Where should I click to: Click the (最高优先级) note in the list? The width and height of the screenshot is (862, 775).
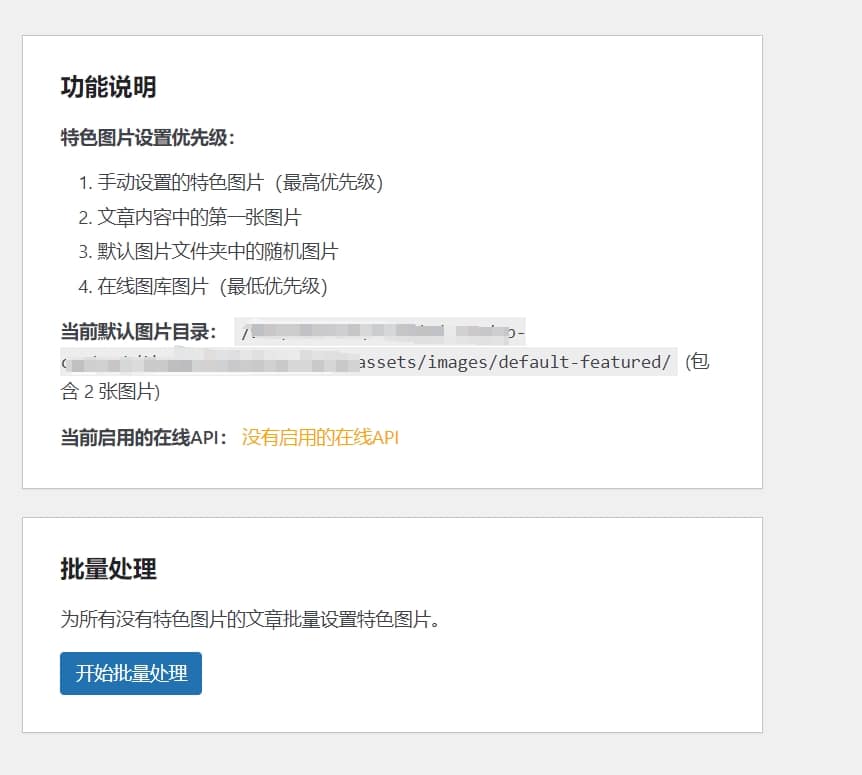tap(328, 182)
